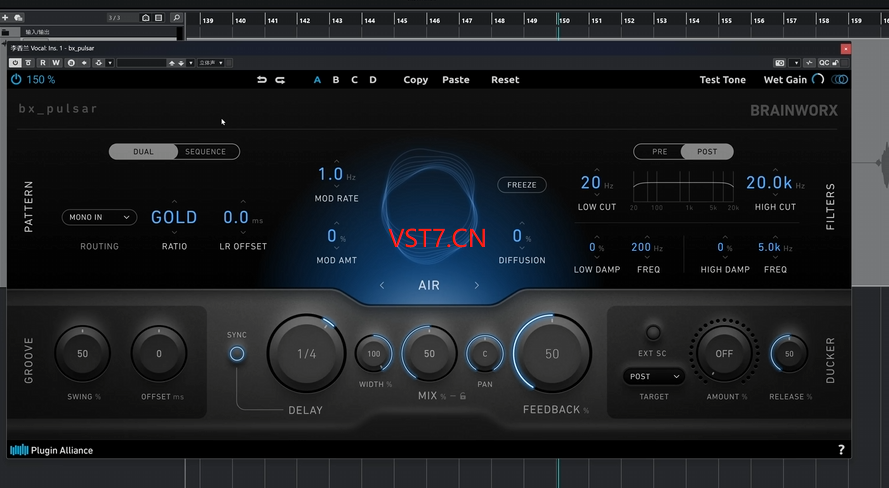Select preset slot A
889x488 pixels.
click(x=318, y=80)
